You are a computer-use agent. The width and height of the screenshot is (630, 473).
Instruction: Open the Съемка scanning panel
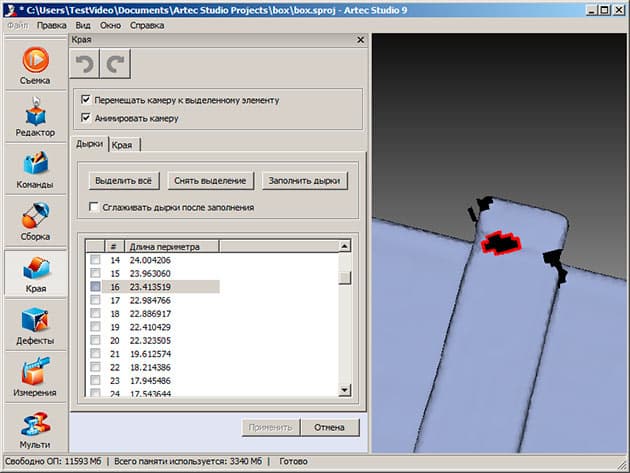click(35, 65)
